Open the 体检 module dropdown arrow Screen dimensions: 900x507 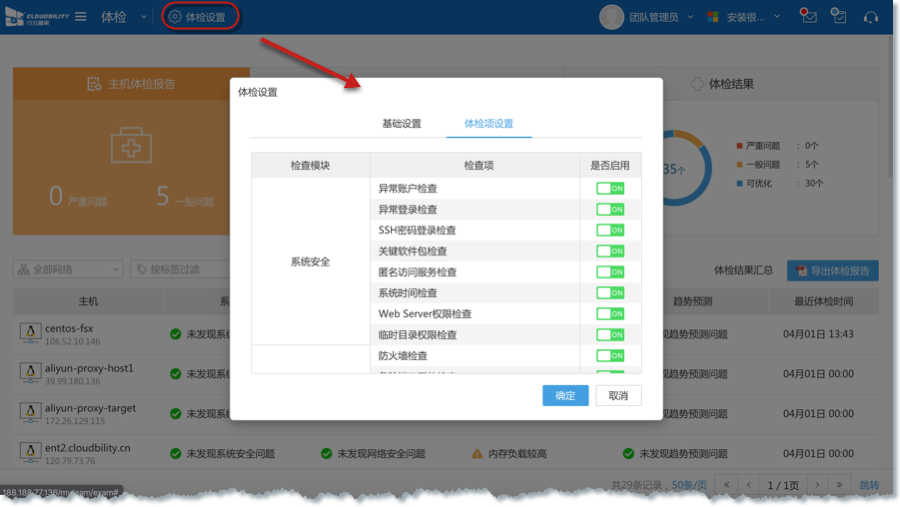(x=143, y=17)
